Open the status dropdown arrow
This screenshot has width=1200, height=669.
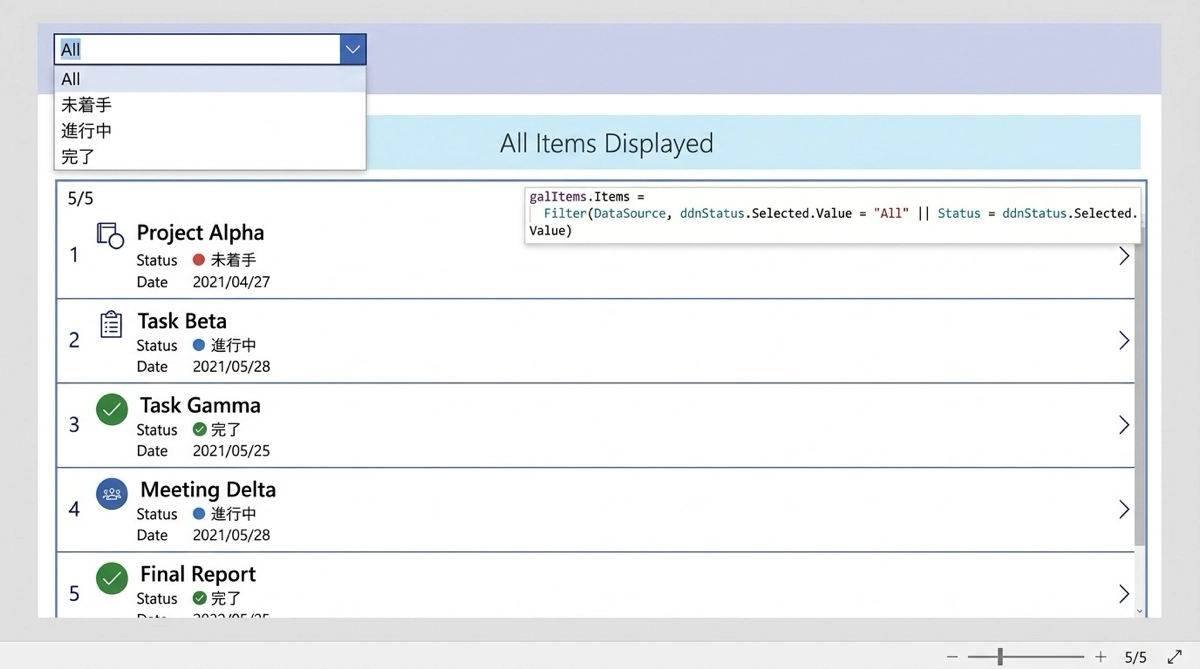(x=352, y=49)
